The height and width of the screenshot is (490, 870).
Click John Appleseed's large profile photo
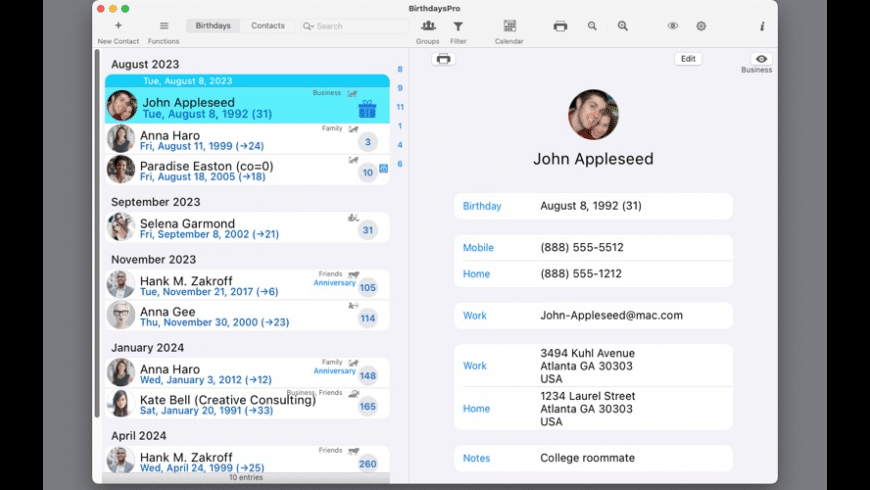[593, 114]
